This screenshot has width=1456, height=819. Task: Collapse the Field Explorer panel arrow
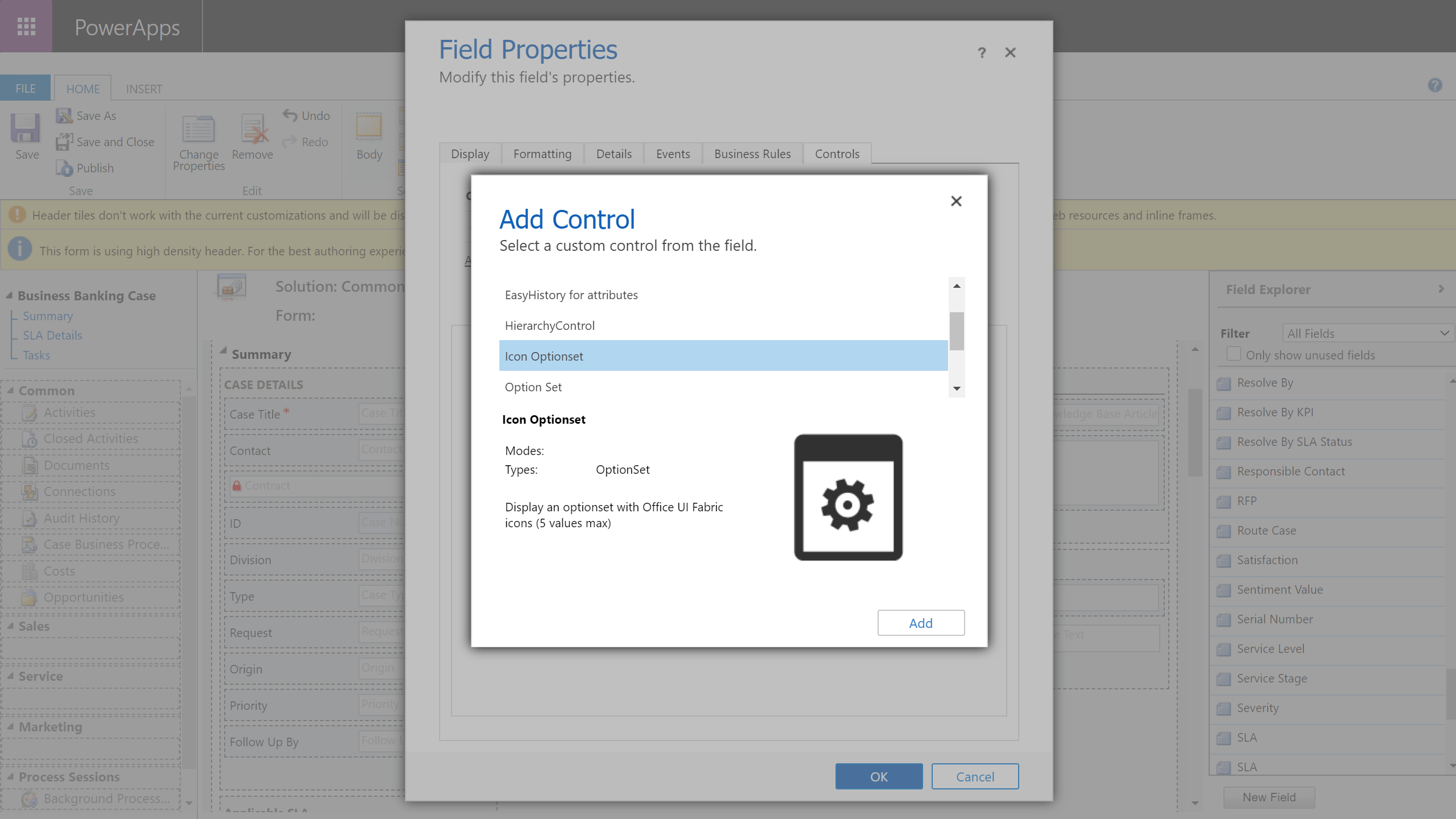point(1441,289)
